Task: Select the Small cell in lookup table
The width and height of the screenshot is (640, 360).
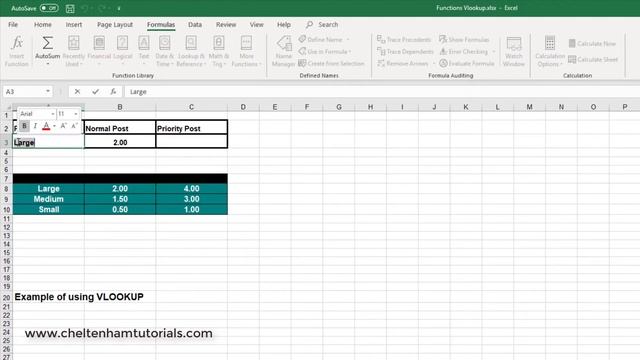Action: tap(49, 209)
